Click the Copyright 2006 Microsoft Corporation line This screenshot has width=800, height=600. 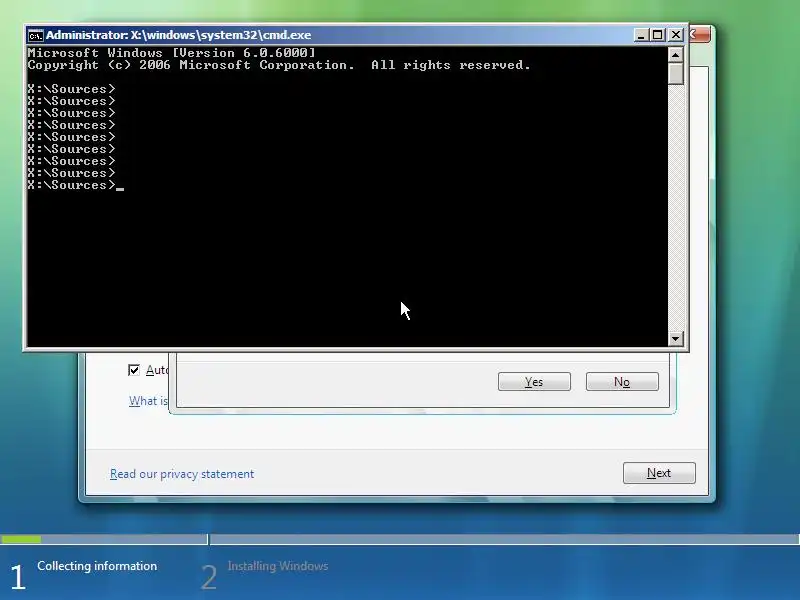point(279,65)
